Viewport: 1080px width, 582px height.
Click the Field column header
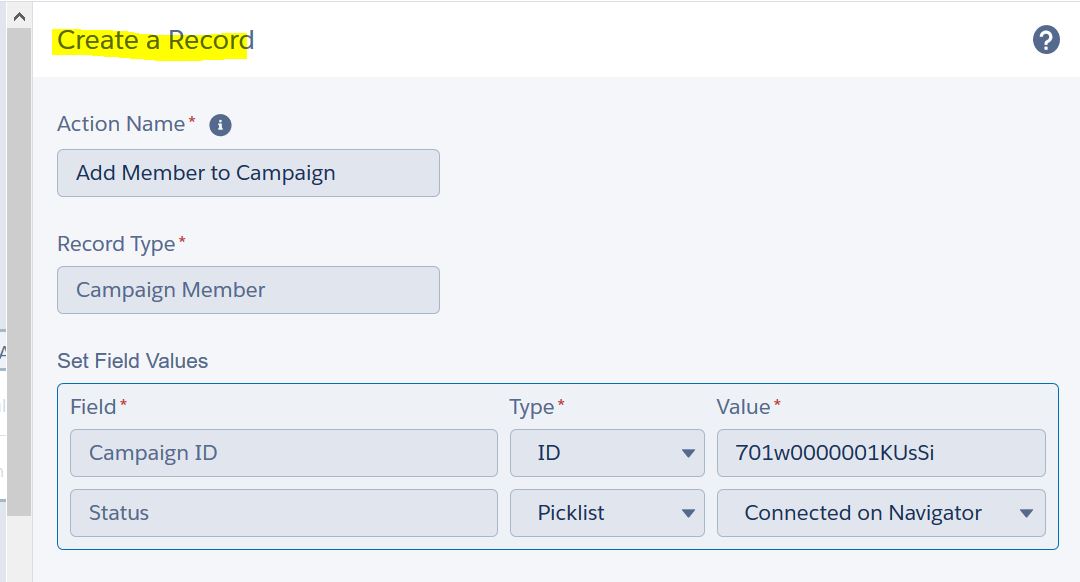[x=94, y=407]
